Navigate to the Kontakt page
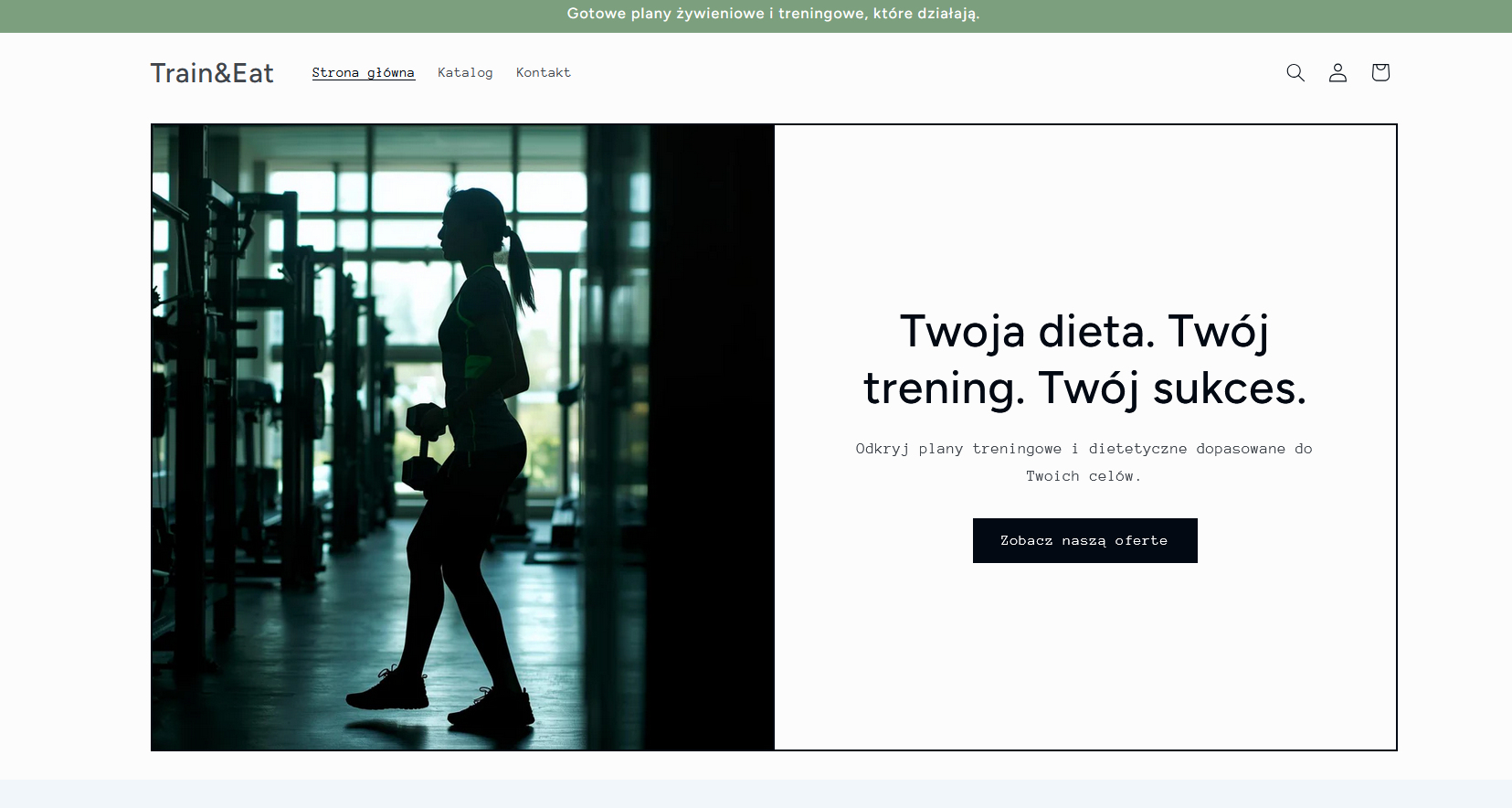The image size is (1512, 808). 543,72
